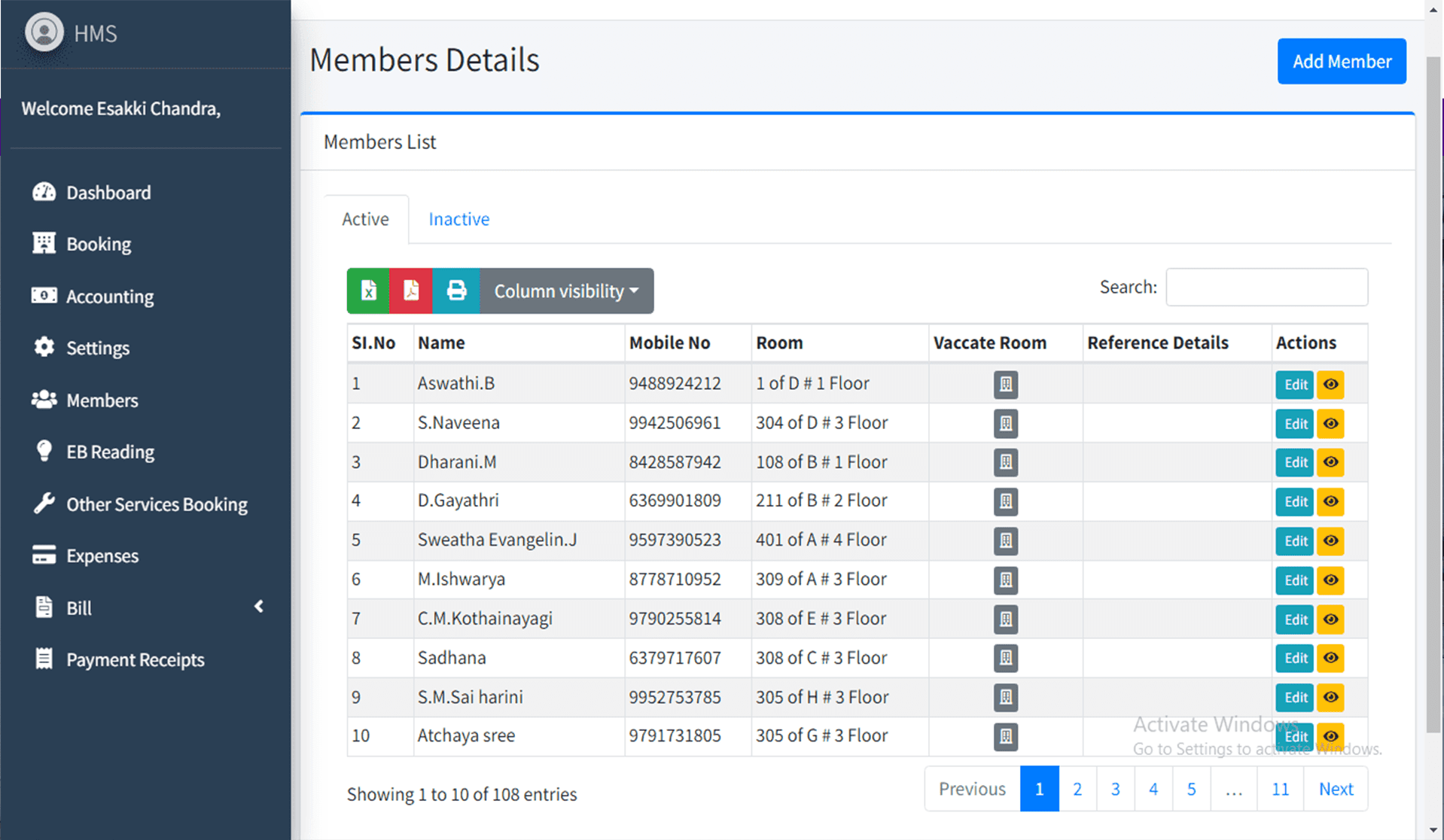Go to pagination page 5
The image size is (1444, 840).
point(1192,789)
